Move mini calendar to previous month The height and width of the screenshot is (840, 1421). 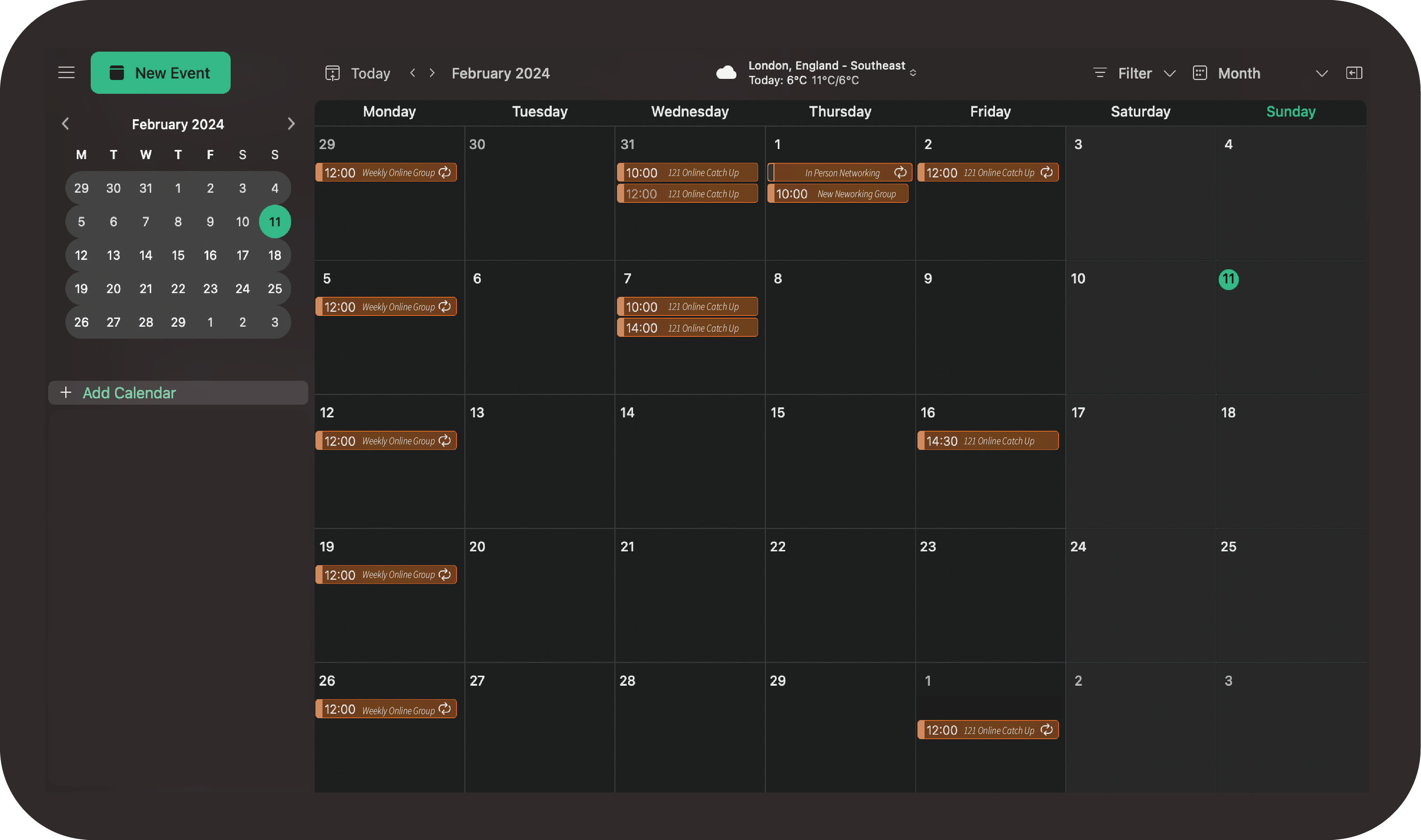(x=65, y=124)
